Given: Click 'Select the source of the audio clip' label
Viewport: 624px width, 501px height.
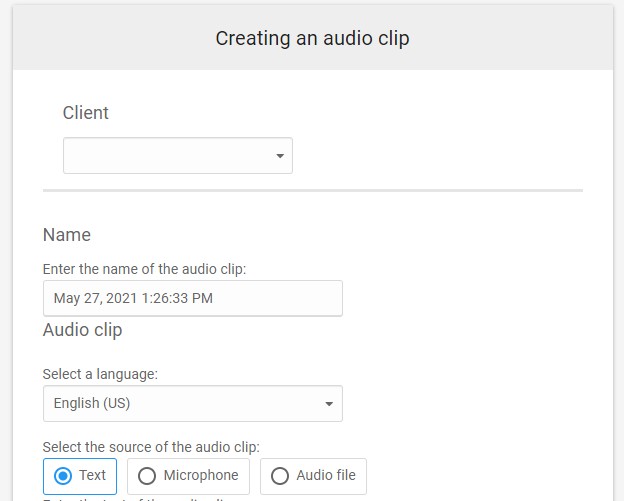Looking at the screenshot, I should point(151,447).
